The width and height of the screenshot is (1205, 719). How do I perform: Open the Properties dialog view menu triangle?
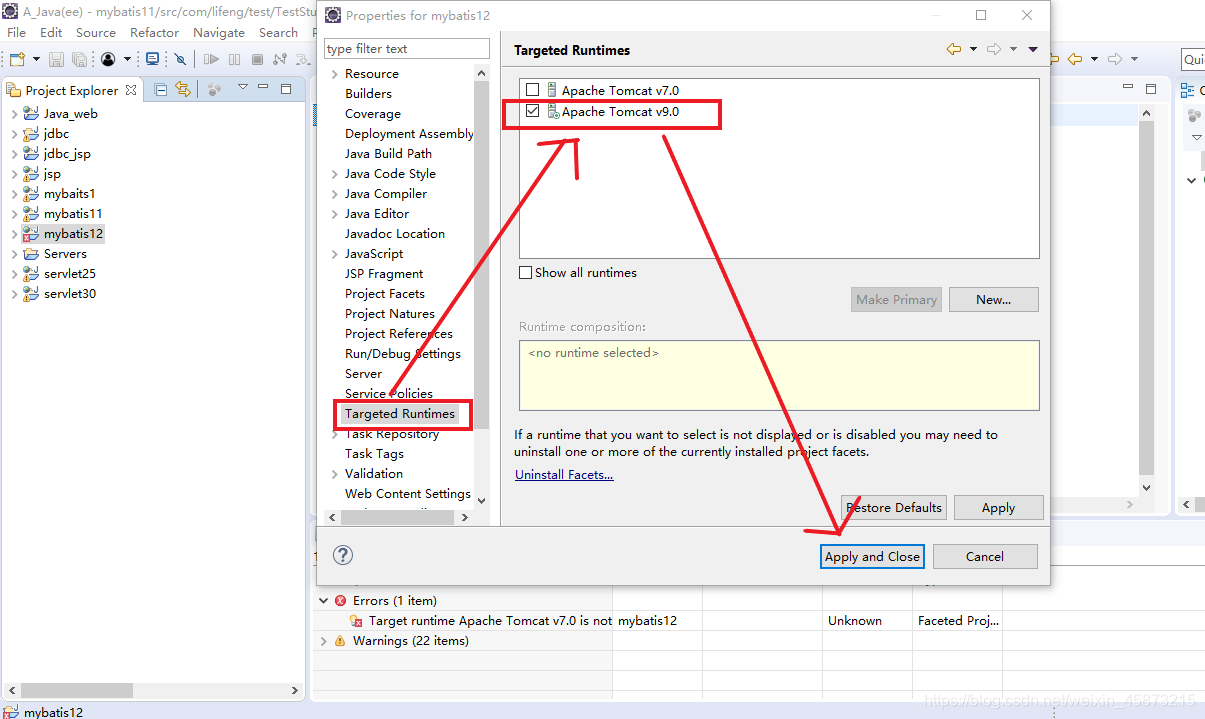1033,50
